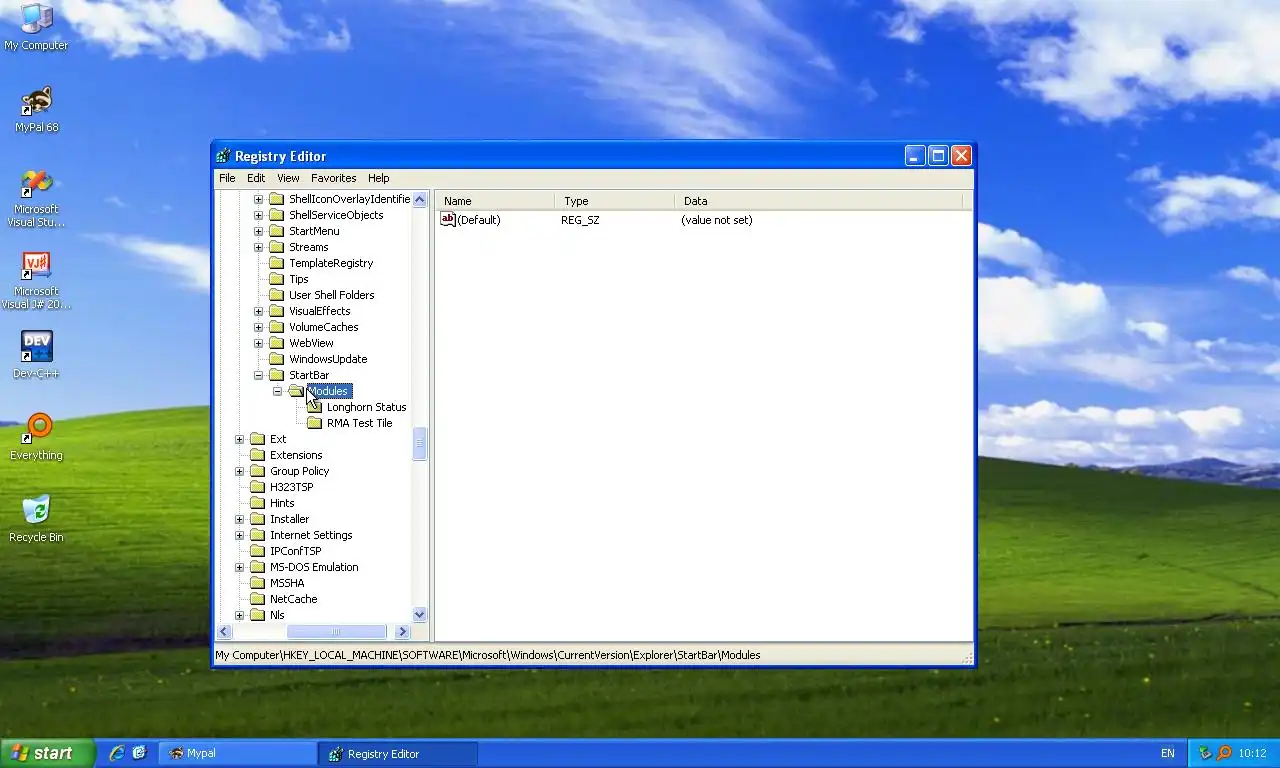
Task: Click the WindowsUpdate folder icon
Action: [277, 359]
